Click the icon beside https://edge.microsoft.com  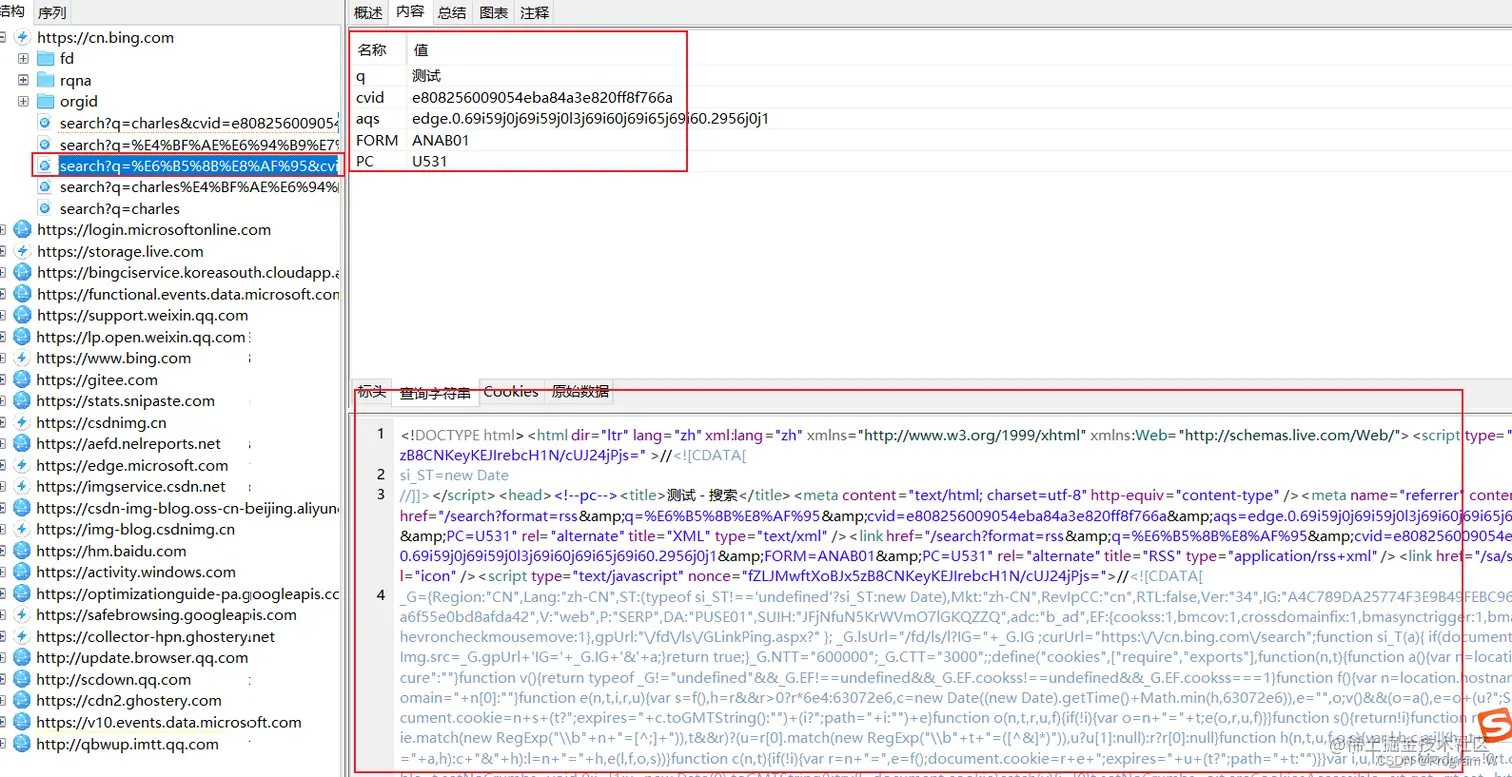[22, 465]
